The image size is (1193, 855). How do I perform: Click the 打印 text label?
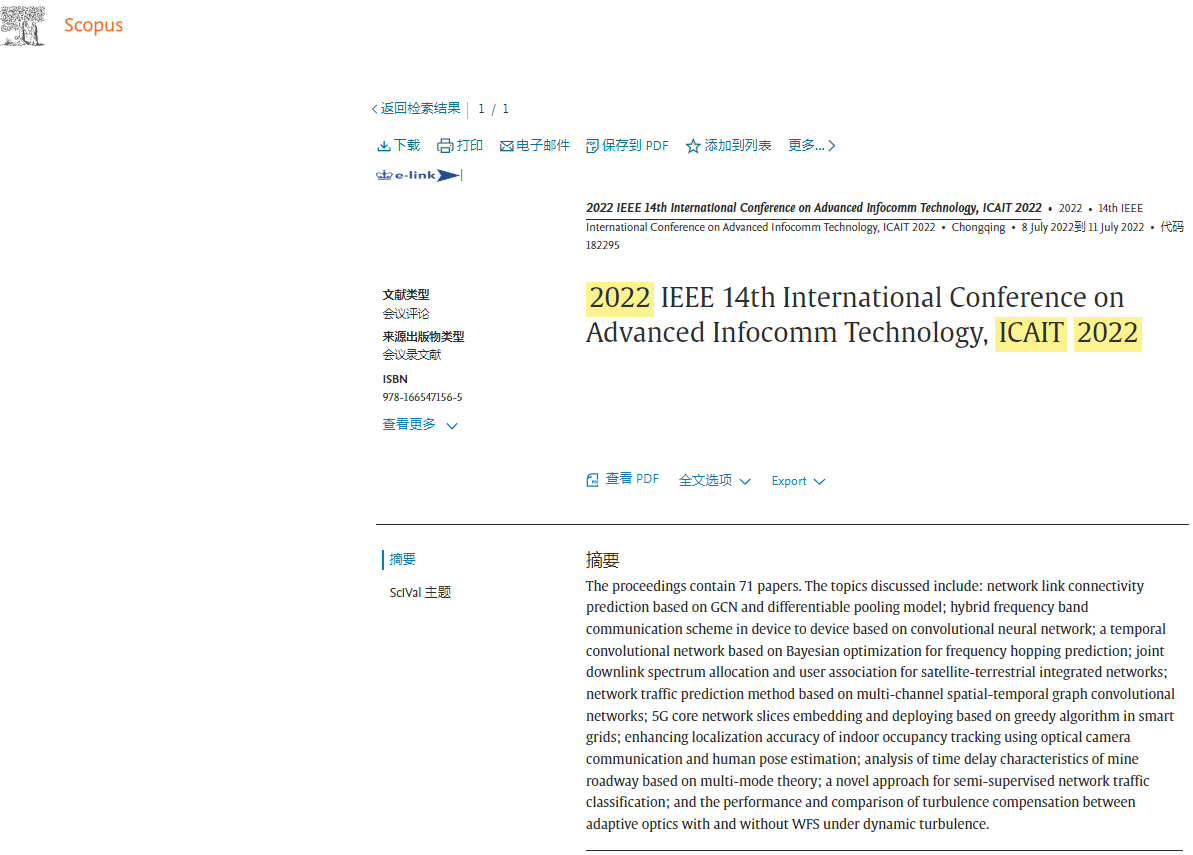(469, 145)
